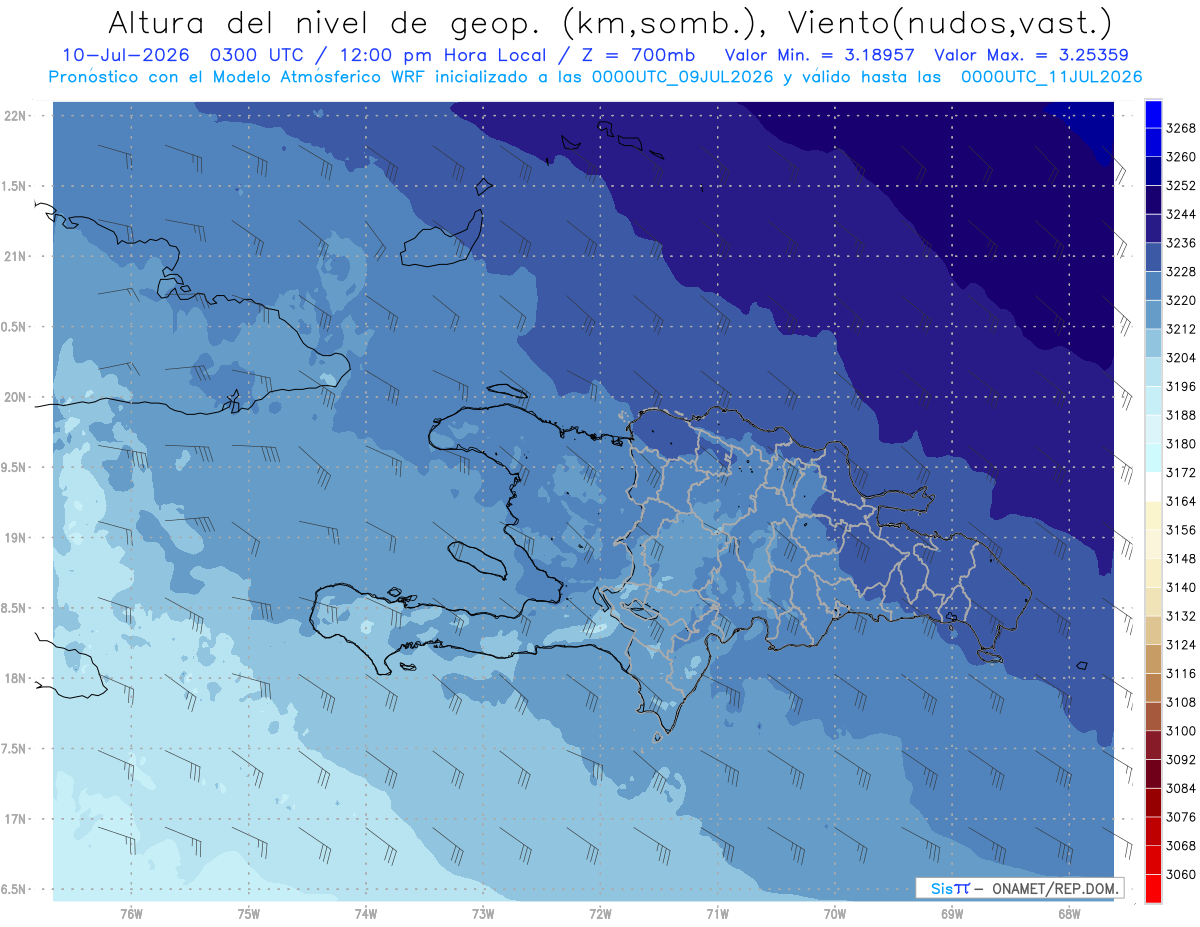The height and width of the screenshot is (927, 1200).
Task: Click the 69W longitude label
Action: click(x=952, y=914)
